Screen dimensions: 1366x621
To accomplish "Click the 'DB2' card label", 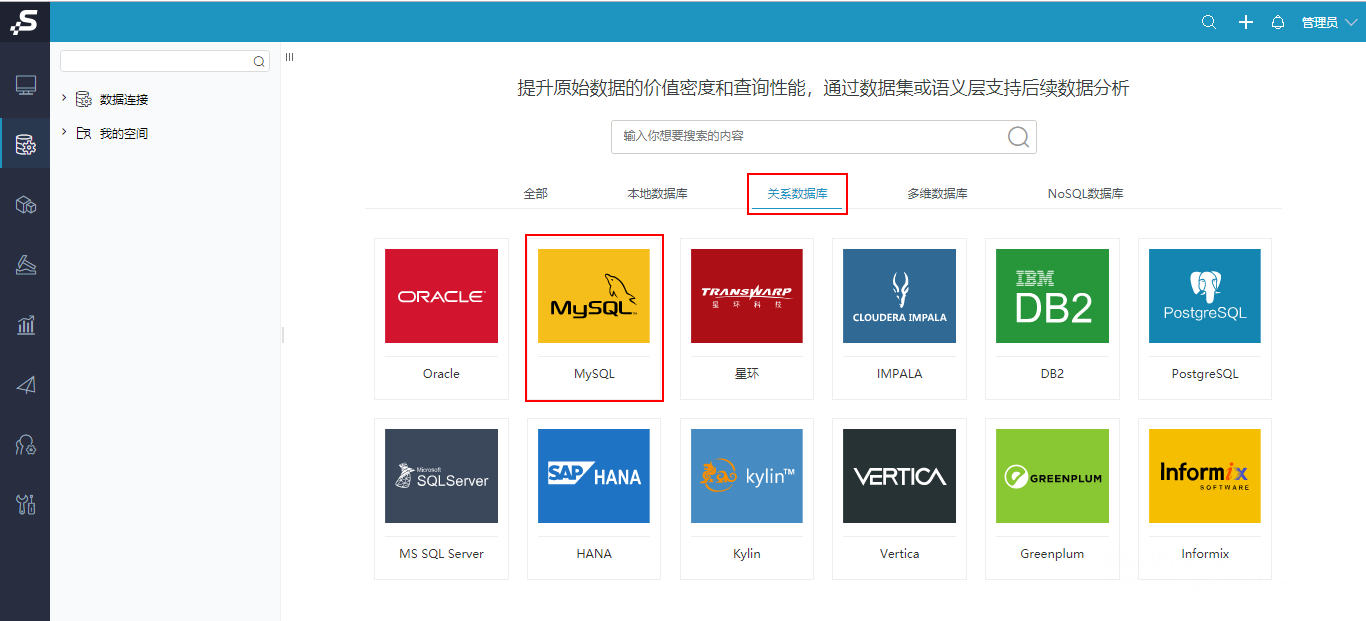I will 1052,374.
